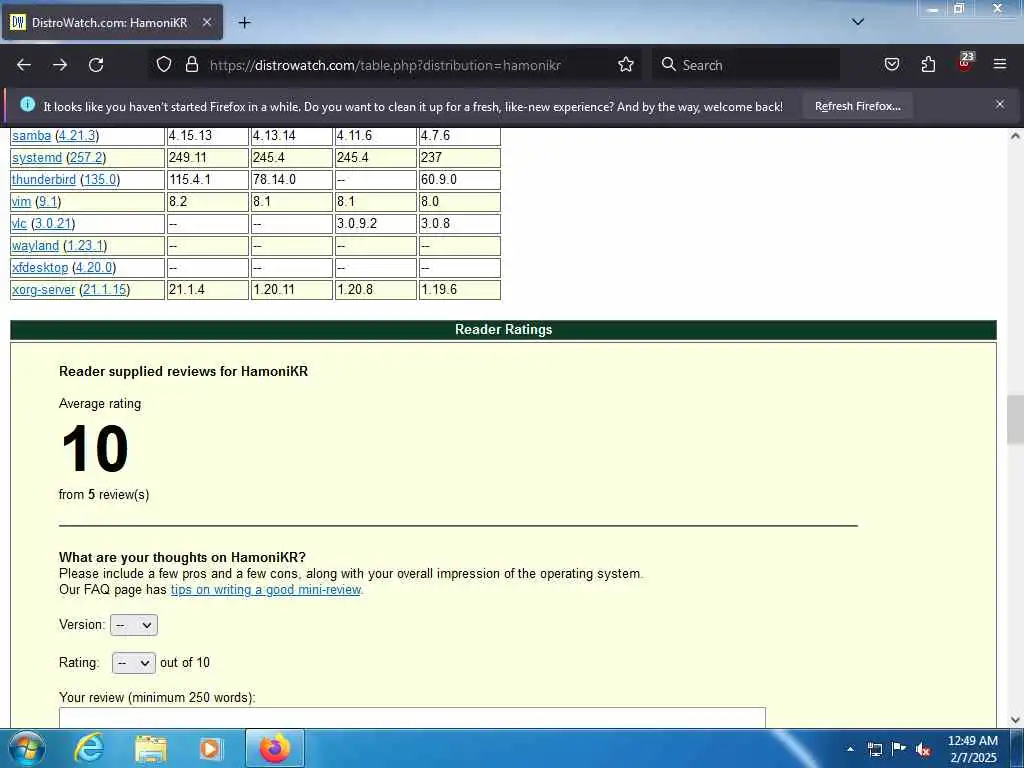Click the 4.15.13 samba cell
1024x768 pixels.
point(208,136)
